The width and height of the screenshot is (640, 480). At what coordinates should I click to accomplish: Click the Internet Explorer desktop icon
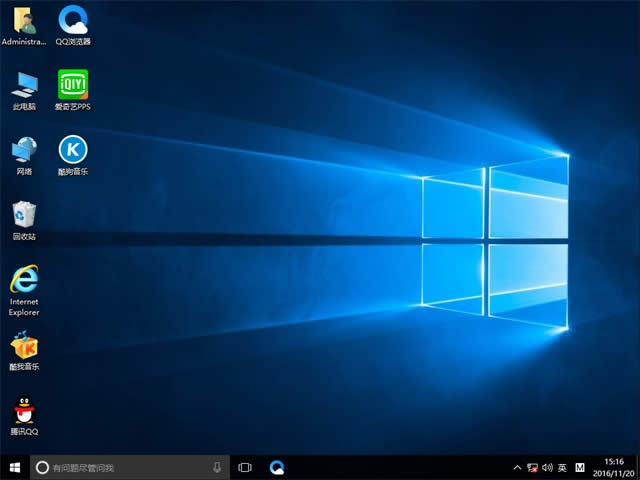24,279
